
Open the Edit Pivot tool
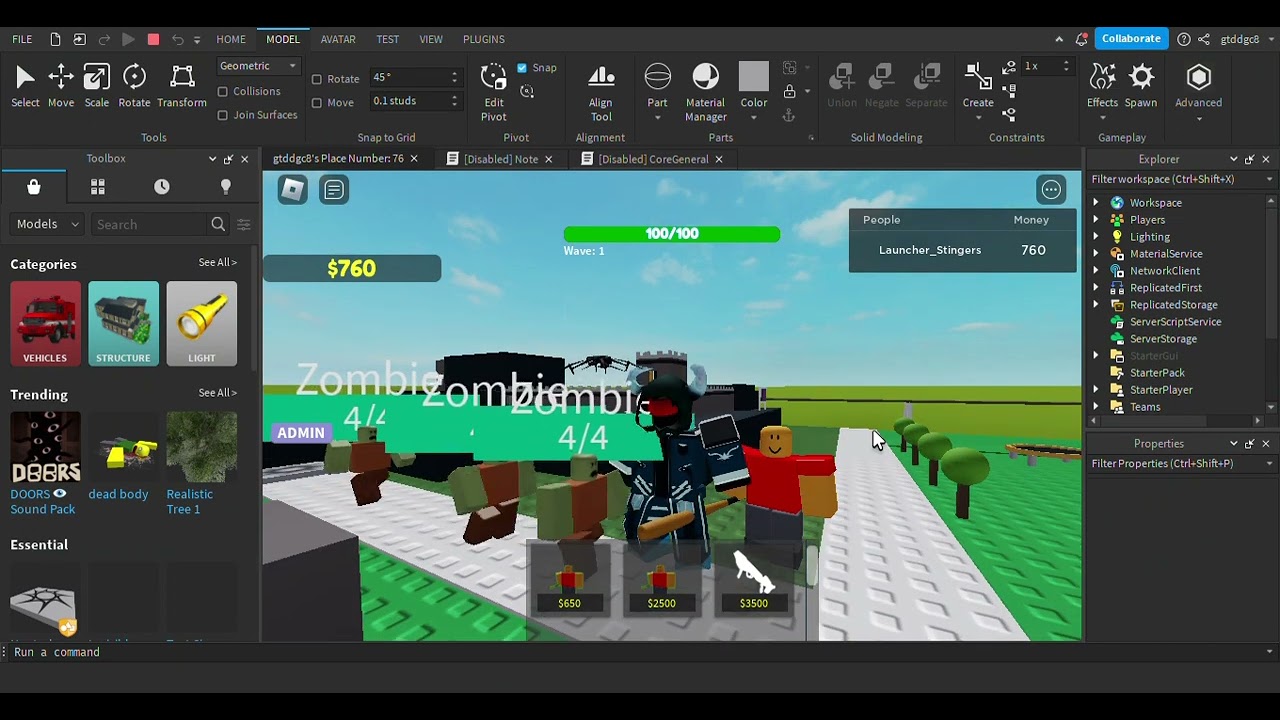tap(494, 93)
